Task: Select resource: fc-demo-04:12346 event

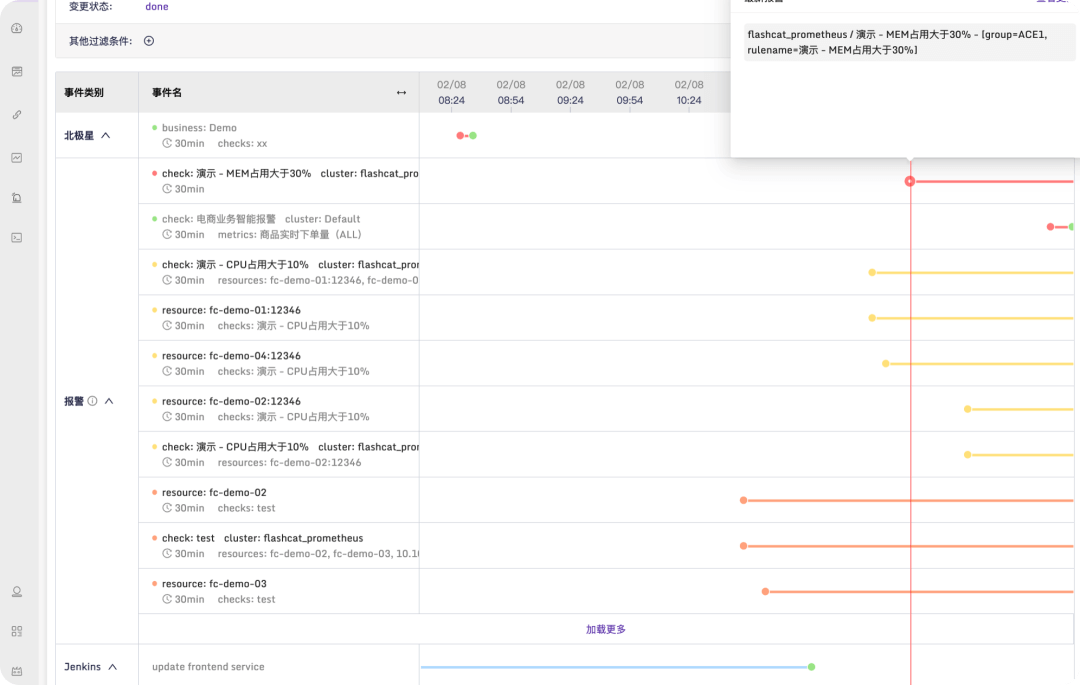Action: tap(279, 363)
